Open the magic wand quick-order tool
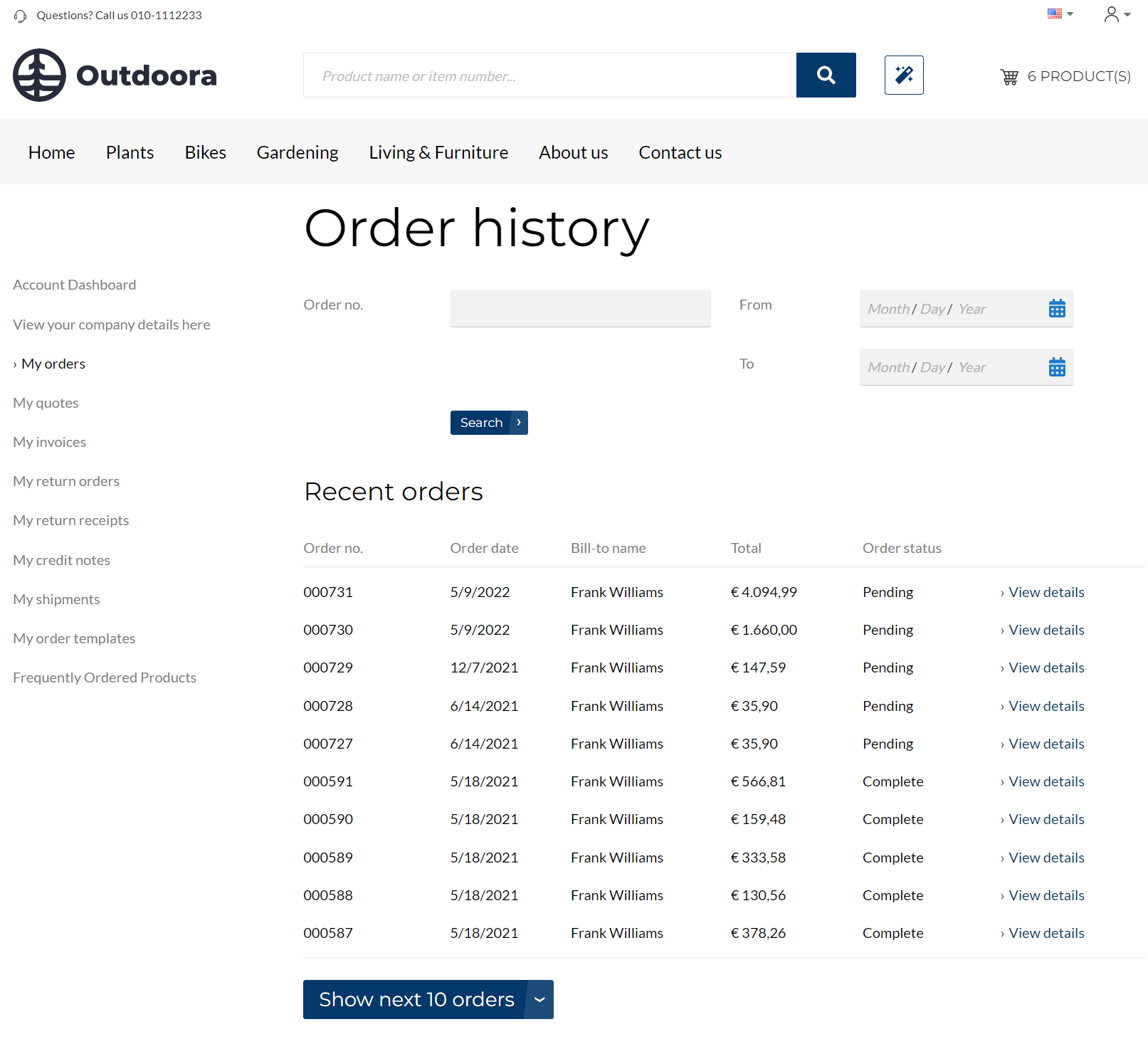1148x1039 pixels. tap(903, 75)
